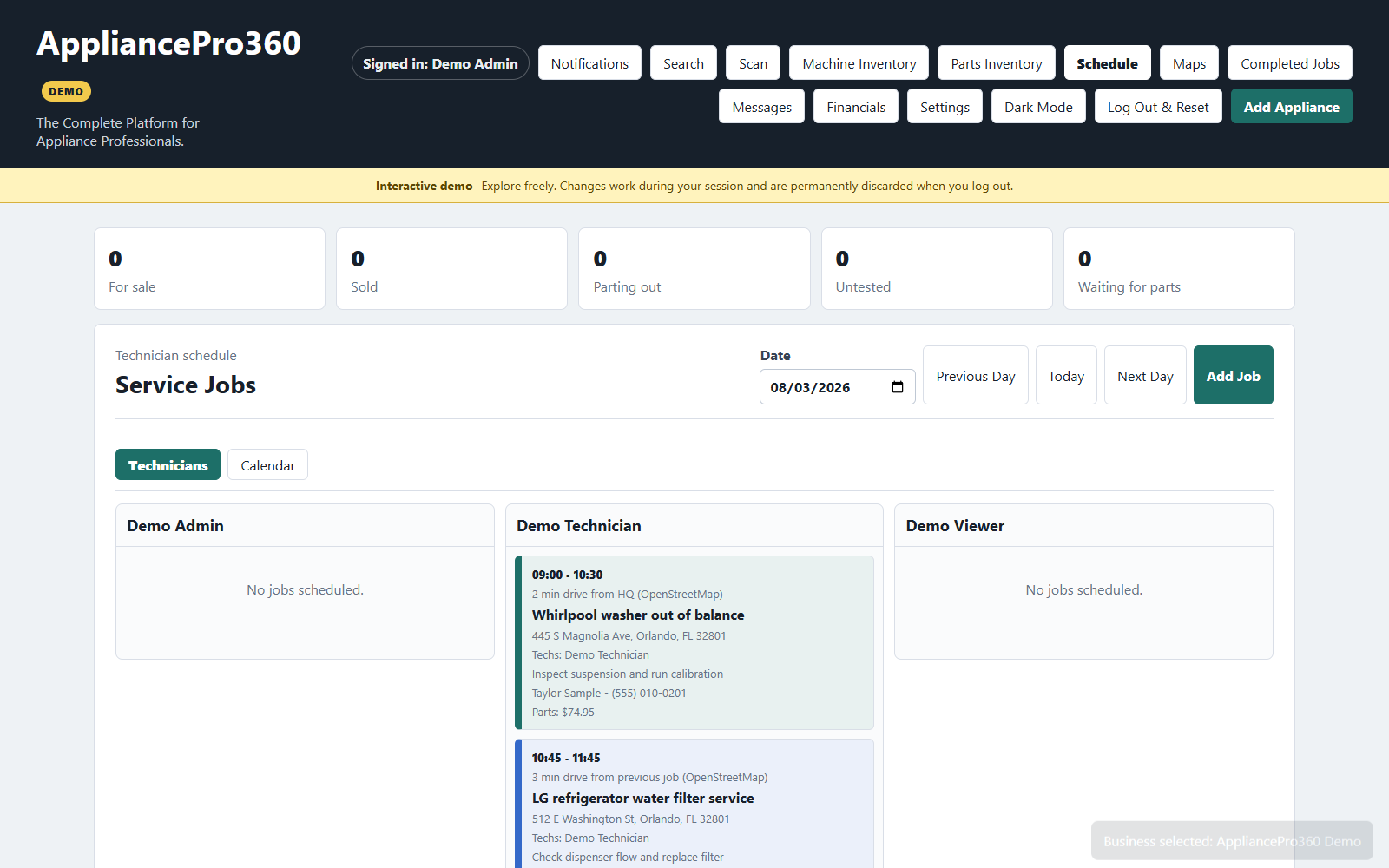Open the Notifications panel
This screenshot has width=1389, height=868.
click(x=589, y=63)
